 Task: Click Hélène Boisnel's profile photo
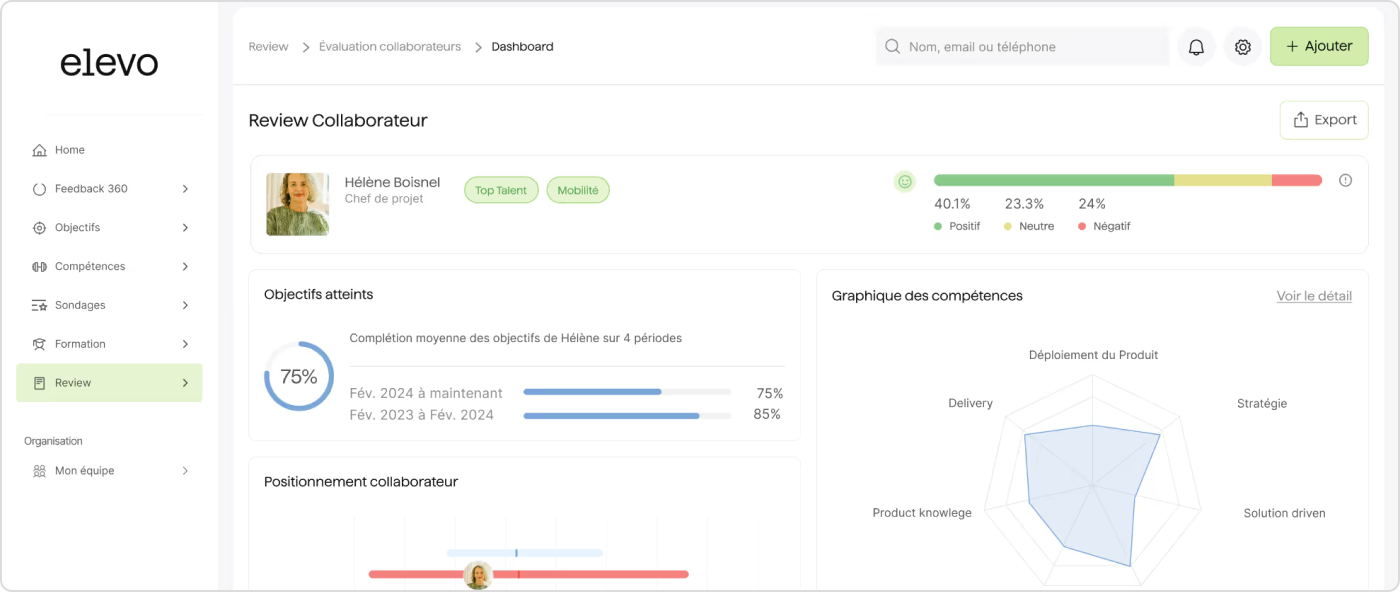point(297,204)
